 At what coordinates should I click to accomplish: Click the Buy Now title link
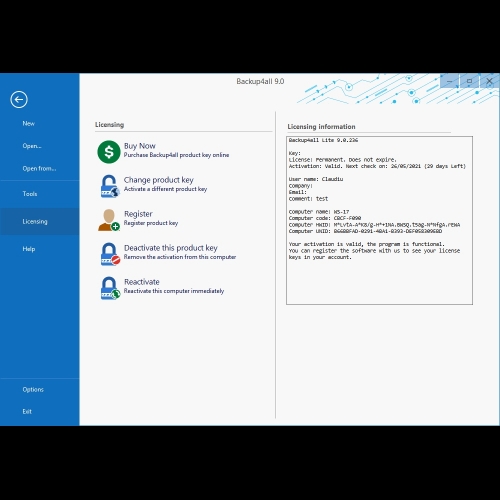pyautogui.click(x=140, y=146)
